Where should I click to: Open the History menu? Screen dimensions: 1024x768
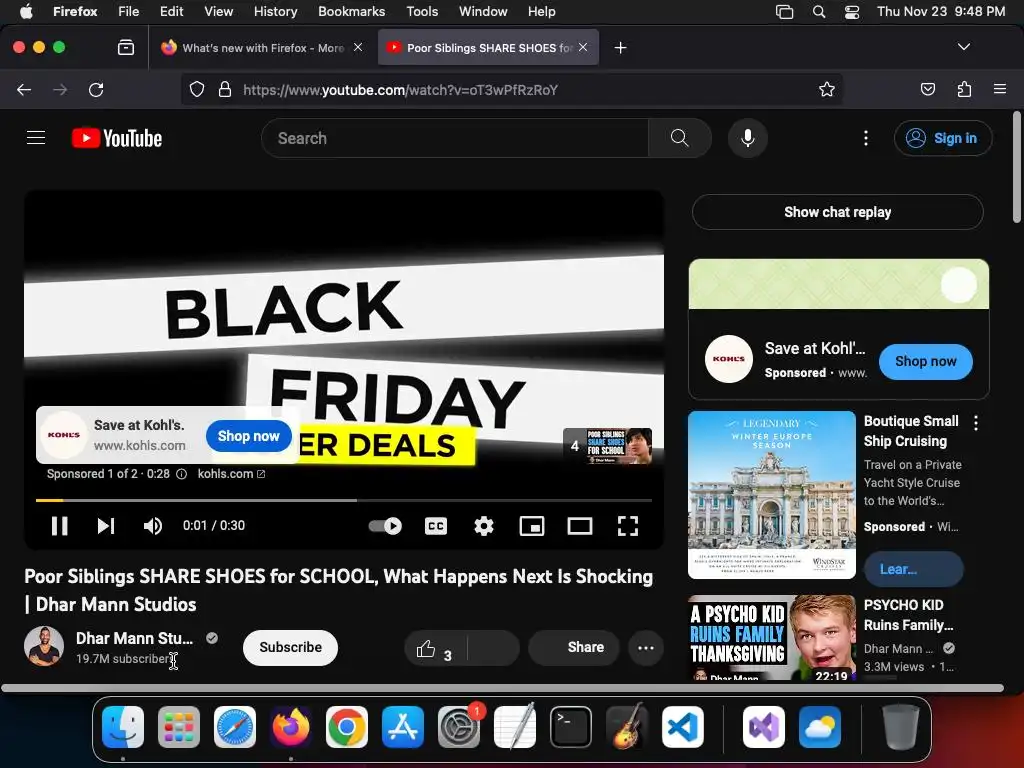[275, 11]
